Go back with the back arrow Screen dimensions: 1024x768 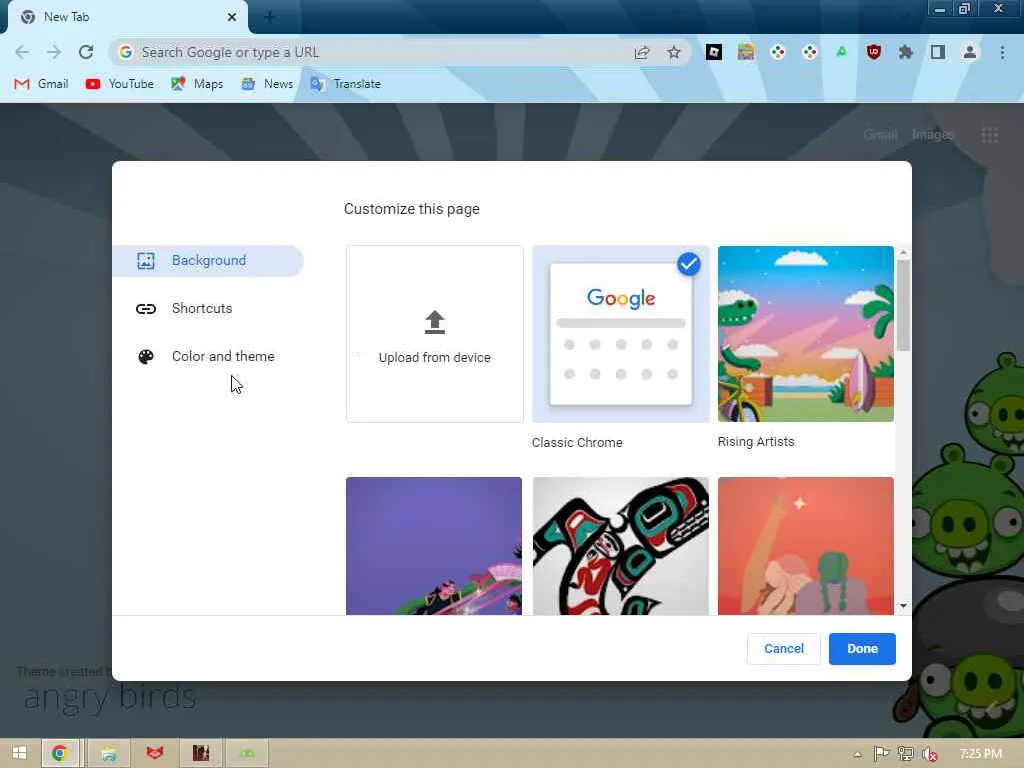click(x=22, y=52)
